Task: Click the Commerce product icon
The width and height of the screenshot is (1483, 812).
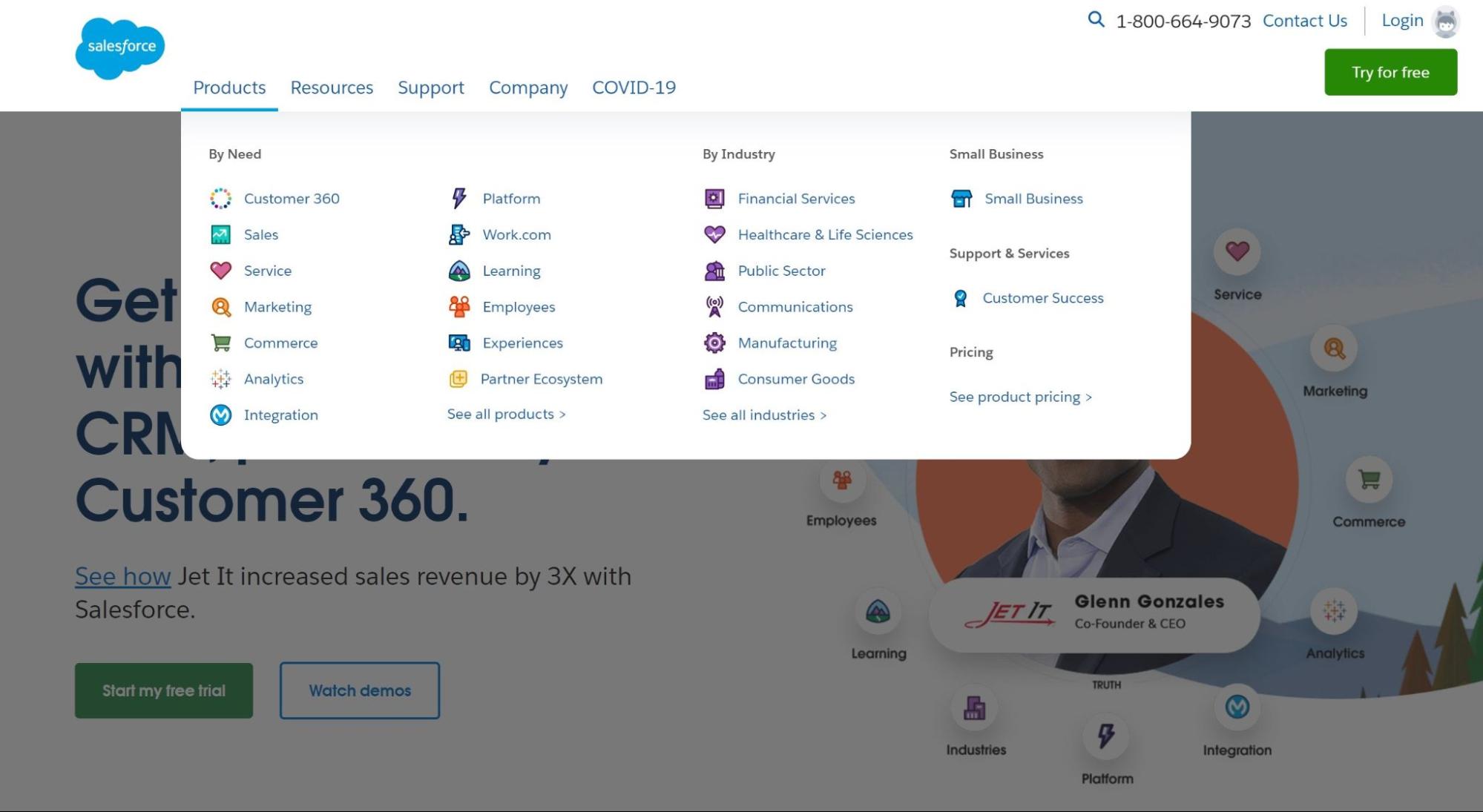Action: coord(220,343)
